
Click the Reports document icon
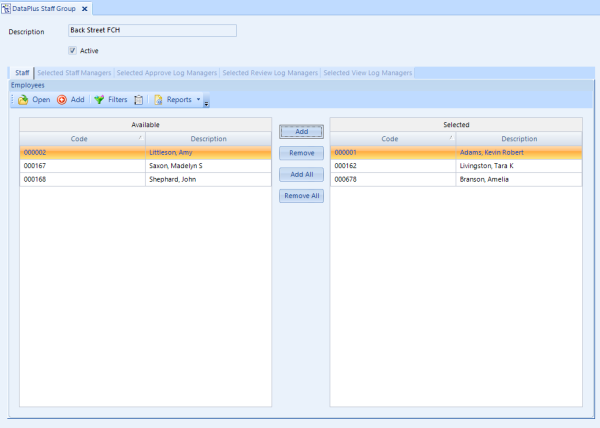click(x=158, y=100)
